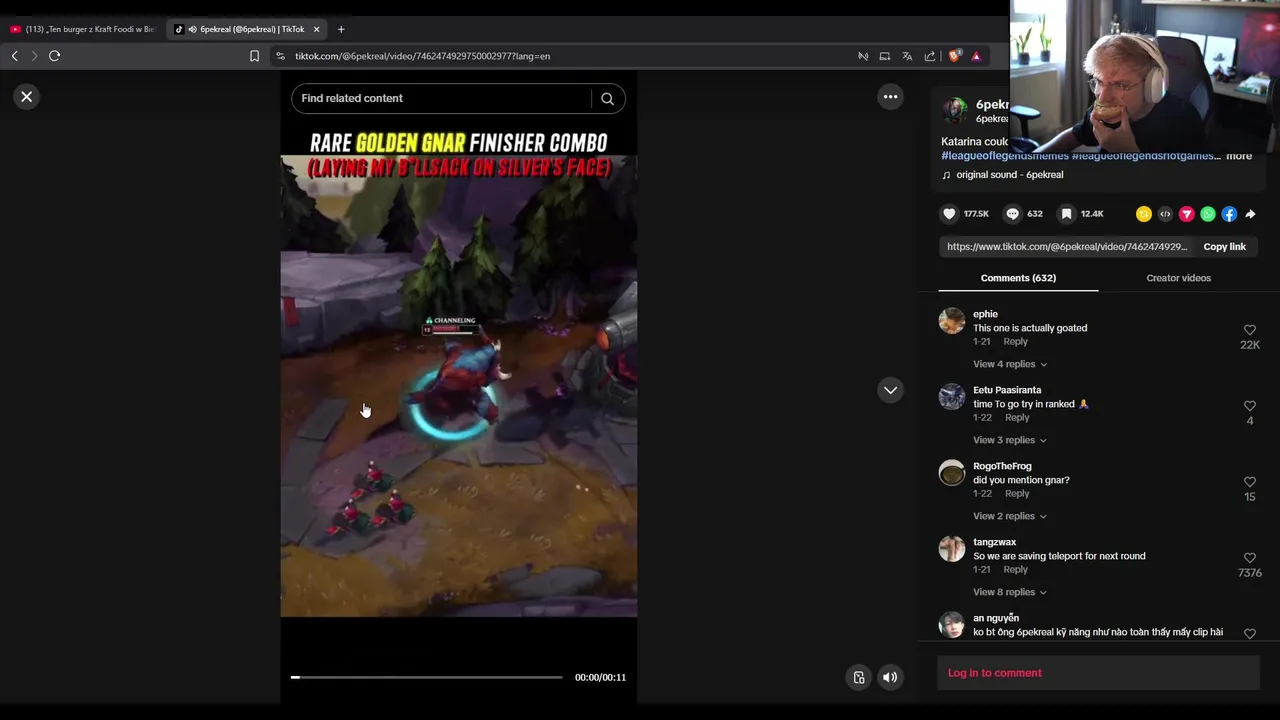Expand View 4 replies under ephie

pos(1010,364)
